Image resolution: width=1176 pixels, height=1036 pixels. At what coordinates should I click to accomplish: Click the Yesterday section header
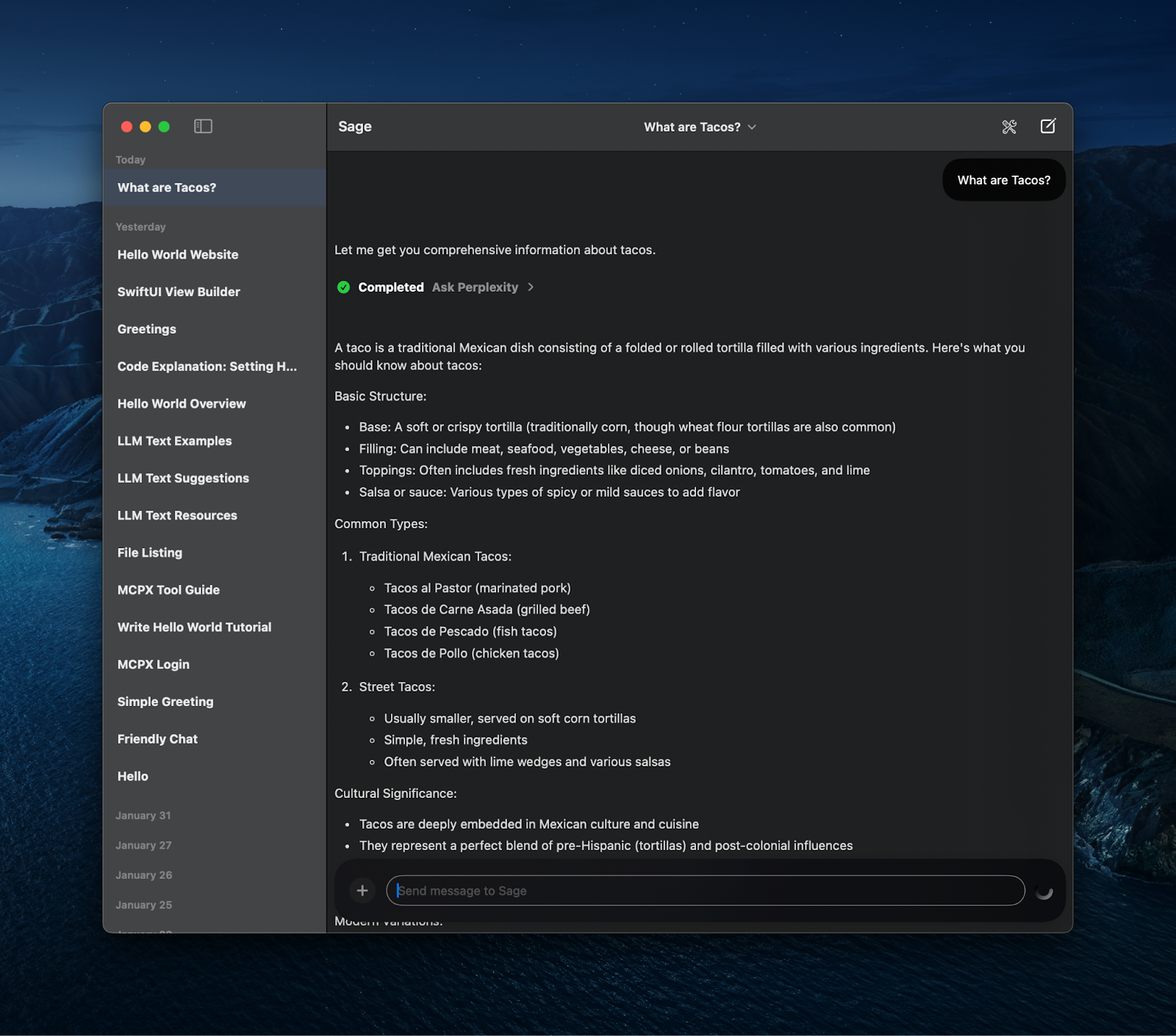(140, 227)
